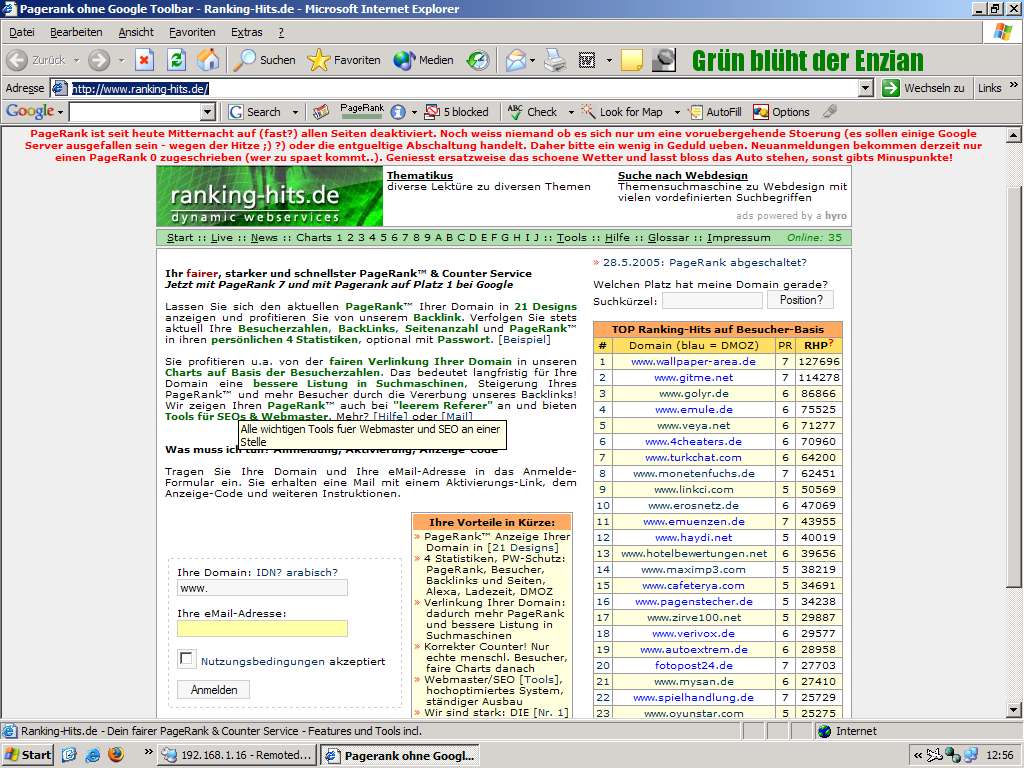Open the address bar dropdown list
The image size is (1024, 768).
[866, 88]
